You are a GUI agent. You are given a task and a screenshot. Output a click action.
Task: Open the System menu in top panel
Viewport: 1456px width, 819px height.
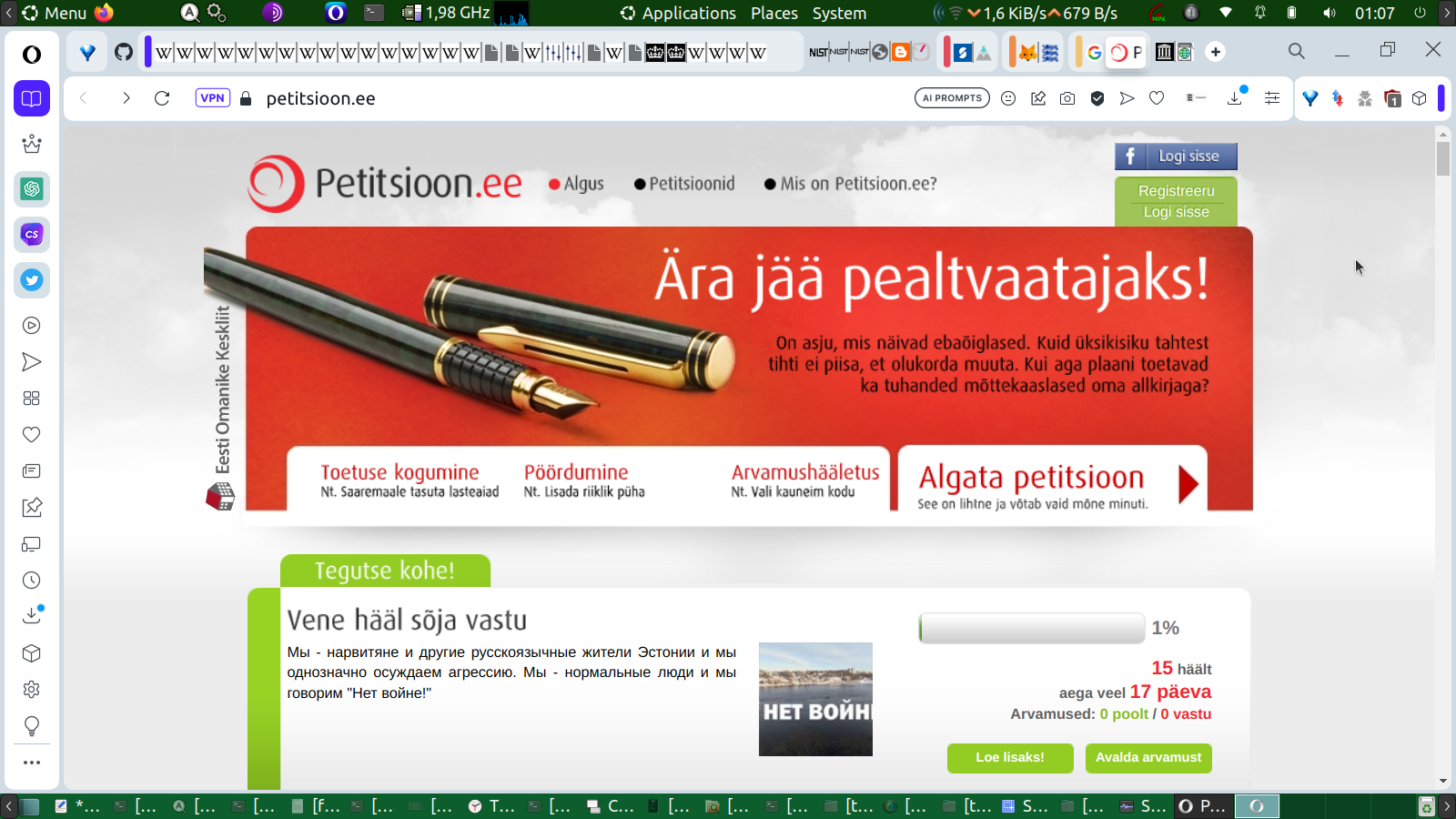(x=839, y=13)
